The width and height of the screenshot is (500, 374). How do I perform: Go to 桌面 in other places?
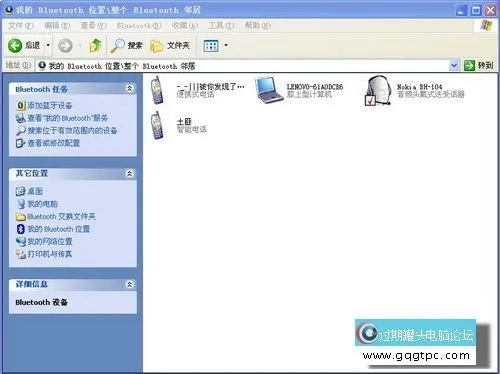tap(35, 191)
